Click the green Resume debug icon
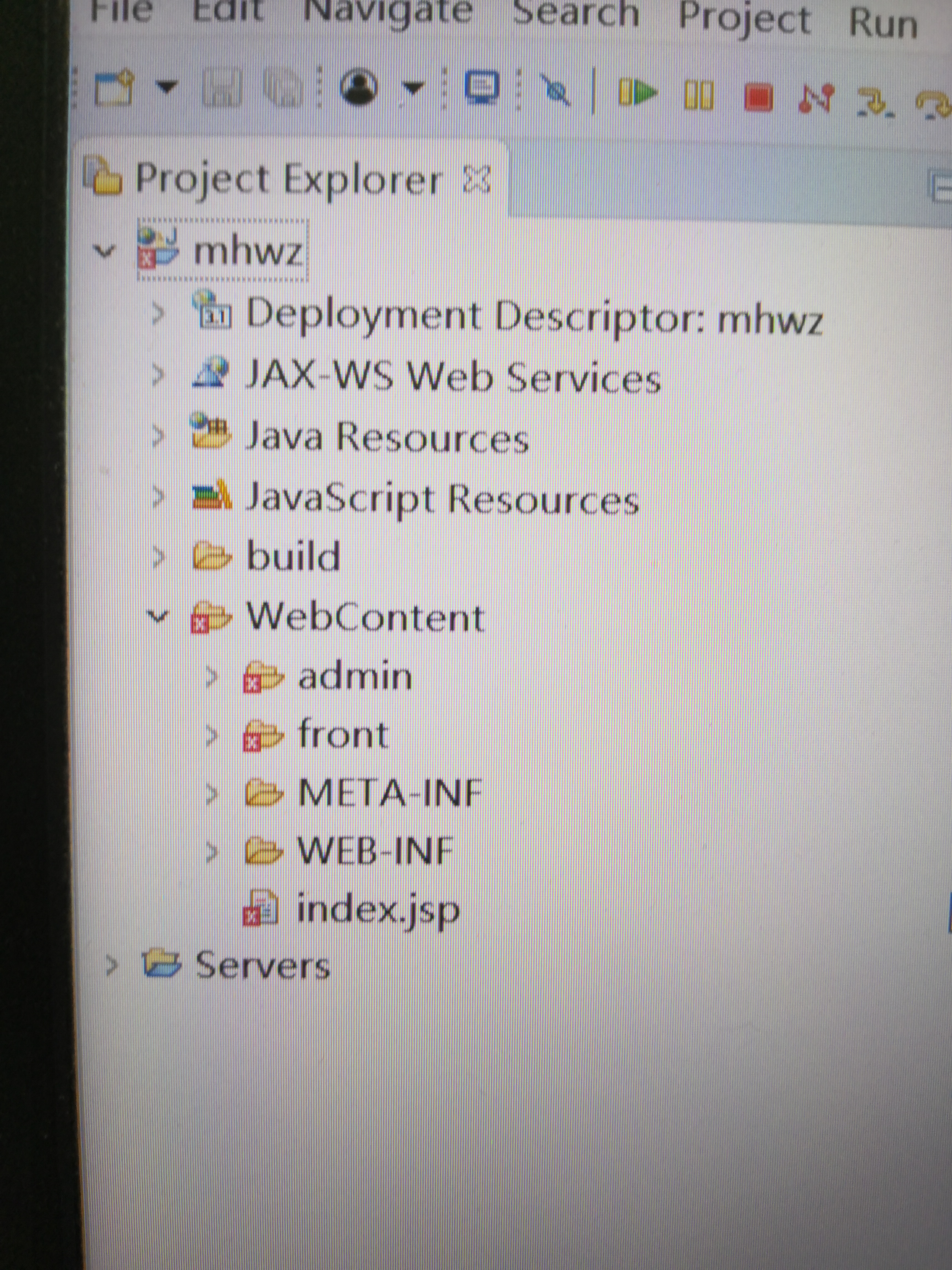The width and height of the screenshot is (952, 1270). click(637, 92)
